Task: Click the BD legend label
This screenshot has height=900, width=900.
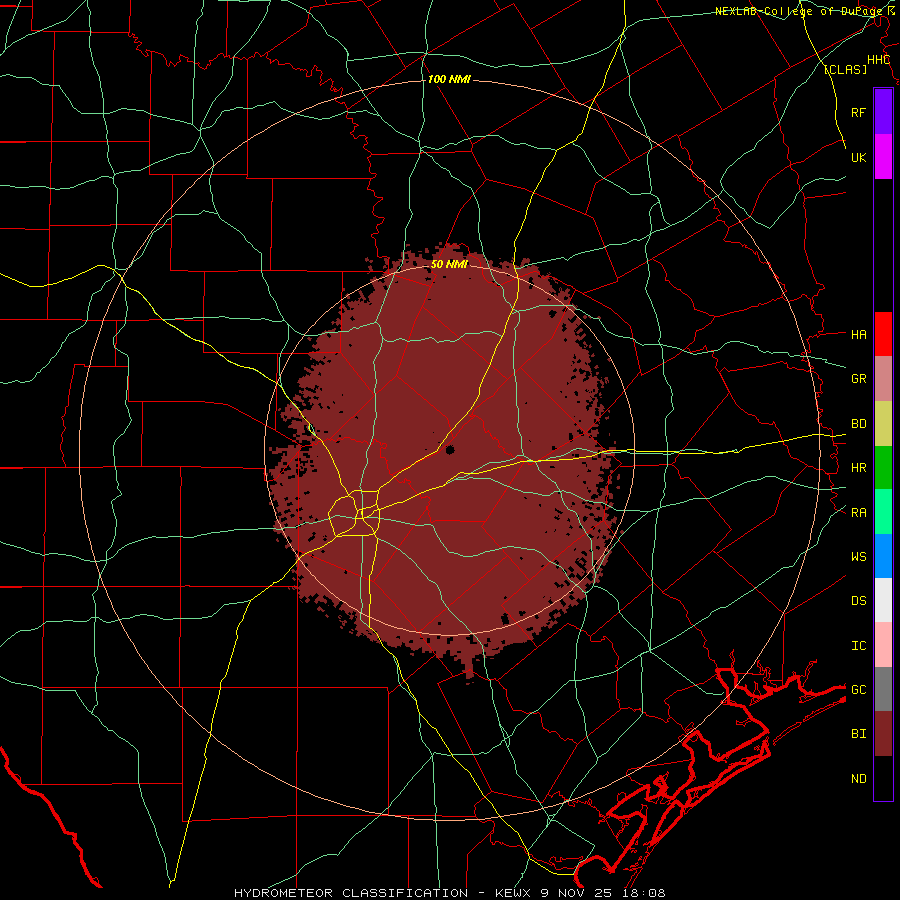Action: click(858, 424)
